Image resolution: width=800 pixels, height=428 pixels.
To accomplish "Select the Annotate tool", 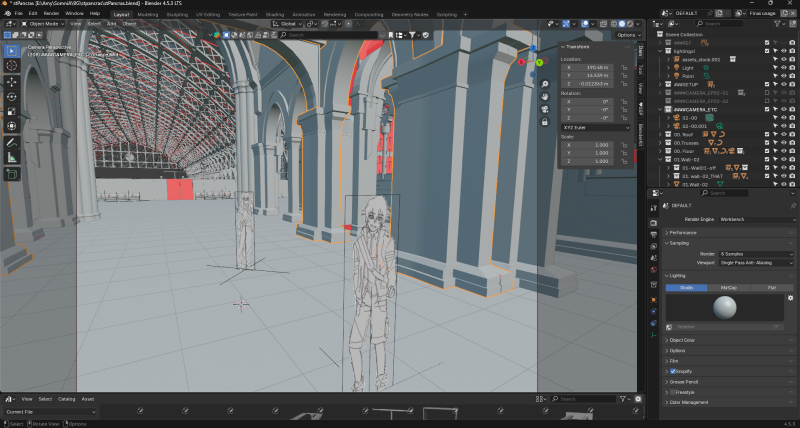I will pos(12,141).
